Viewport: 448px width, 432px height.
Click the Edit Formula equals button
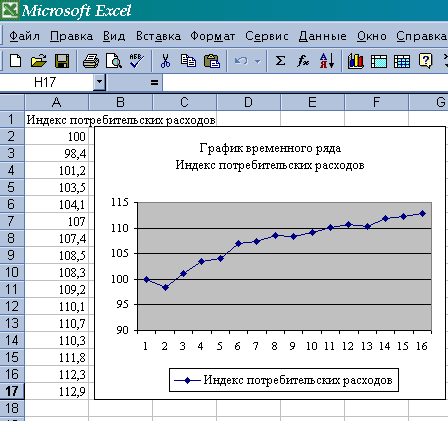pos(154,82)
